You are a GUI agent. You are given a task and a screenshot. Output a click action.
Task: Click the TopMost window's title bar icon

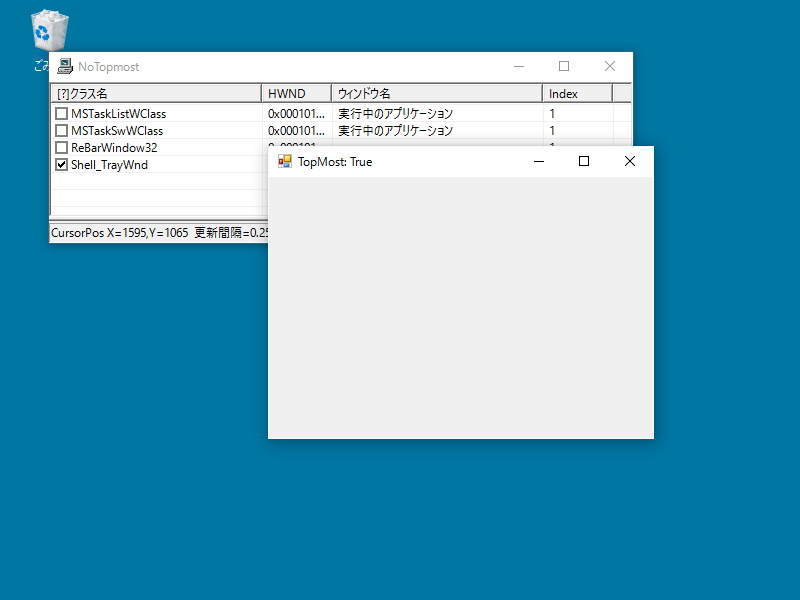point(283,161)
